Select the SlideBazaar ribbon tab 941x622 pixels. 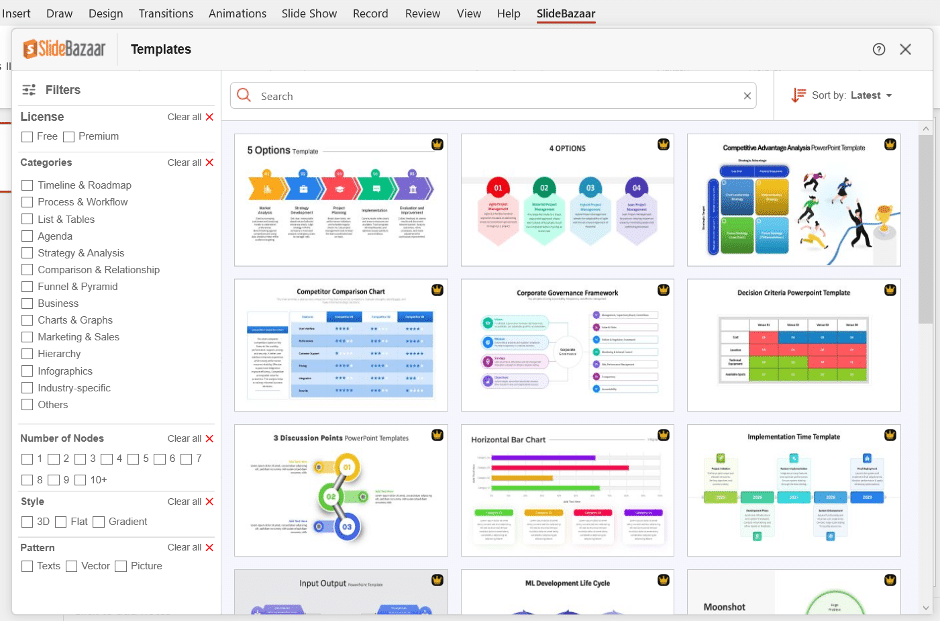click(x=566, y=13)
